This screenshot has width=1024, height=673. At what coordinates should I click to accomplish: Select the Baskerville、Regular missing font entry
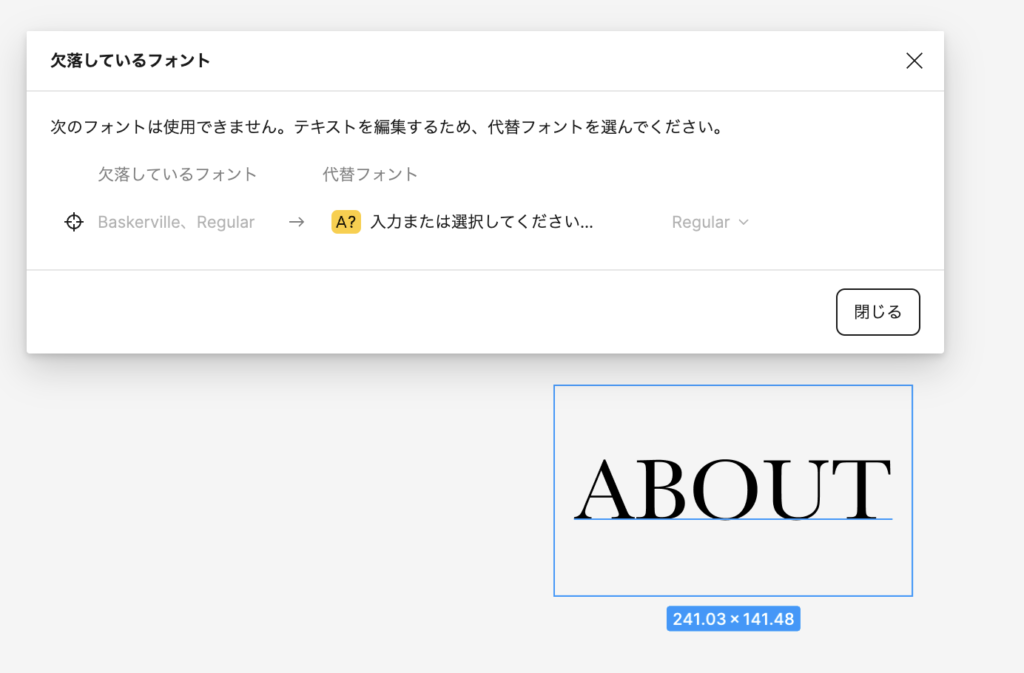coord(176,222)
